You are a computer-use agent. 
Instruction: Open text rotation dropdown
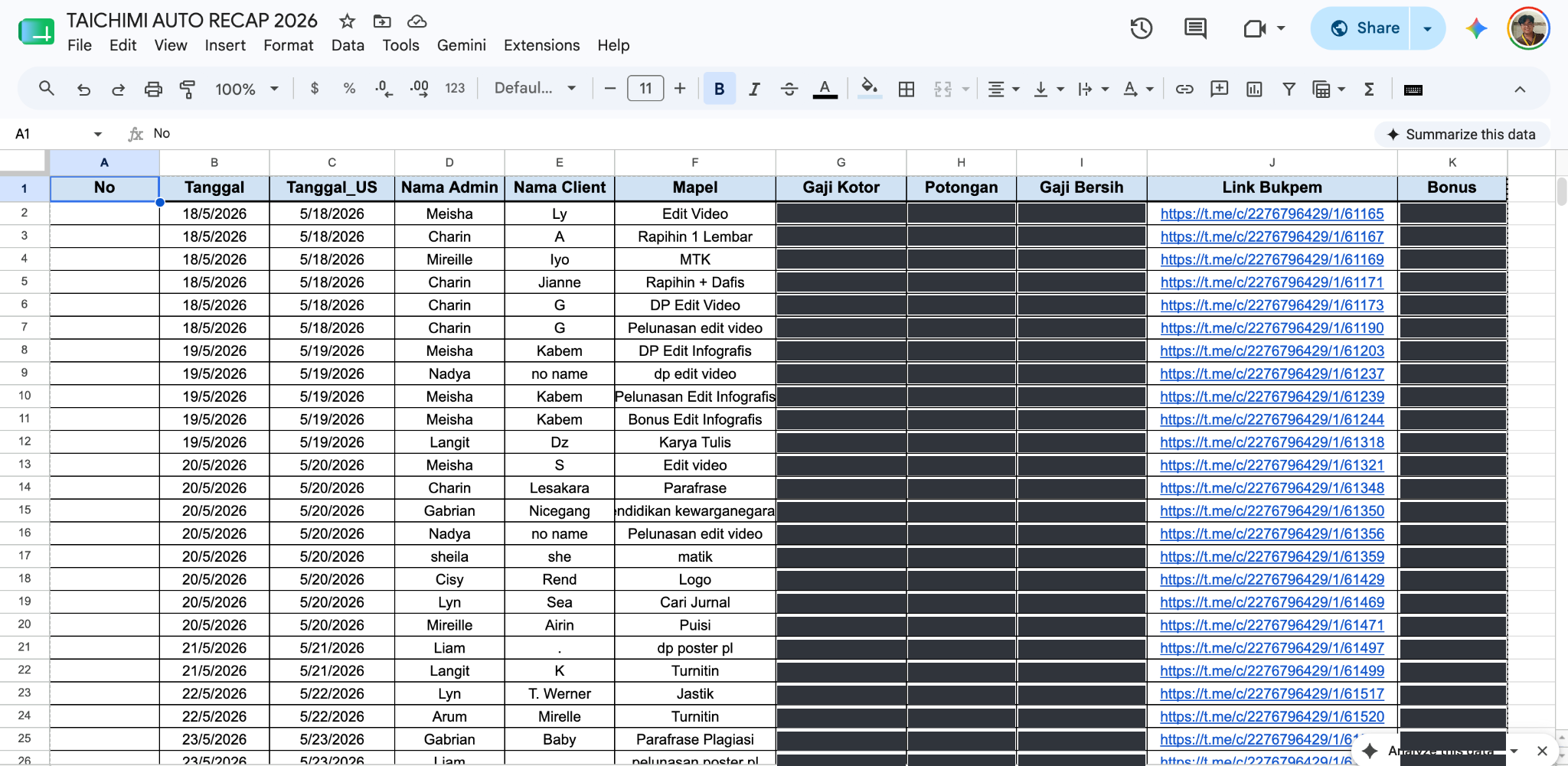[x=1138, y=89]
